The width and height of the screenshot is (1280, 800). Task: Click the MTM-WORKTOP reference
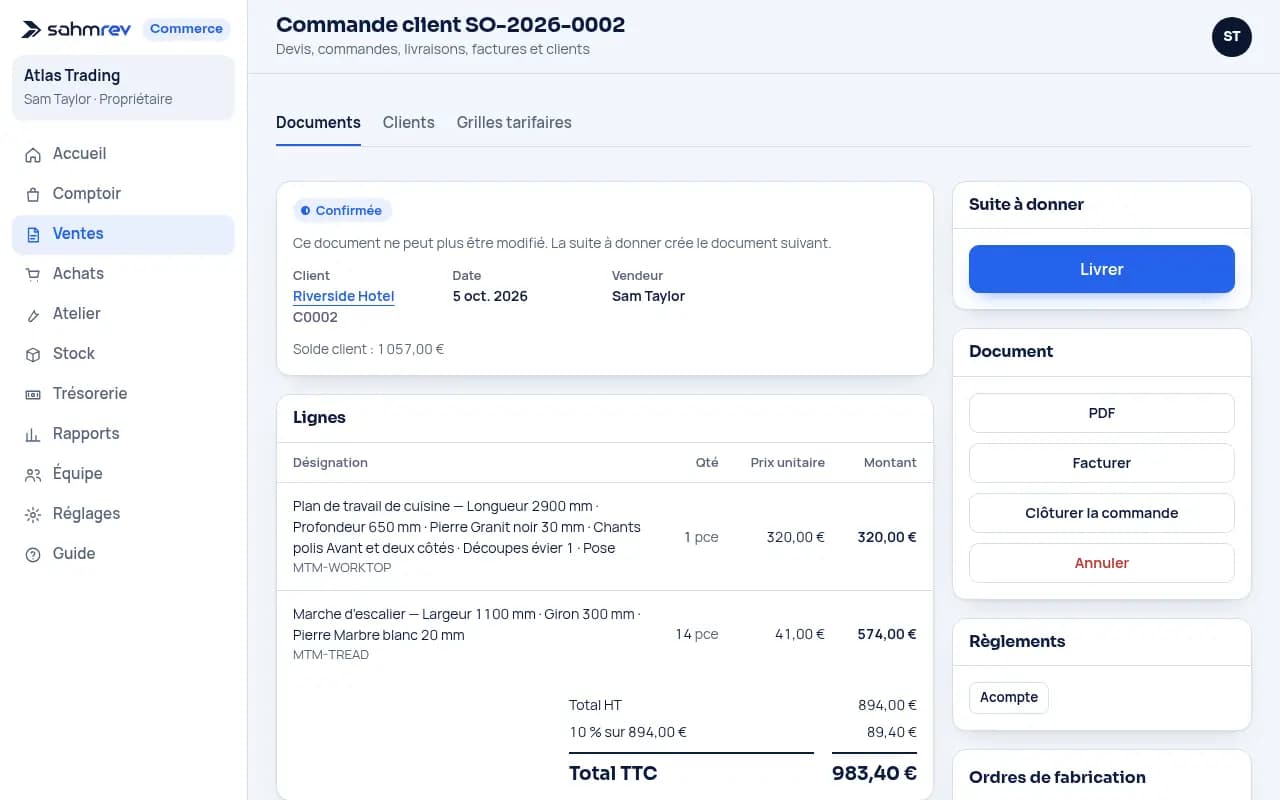coord(342,568)
